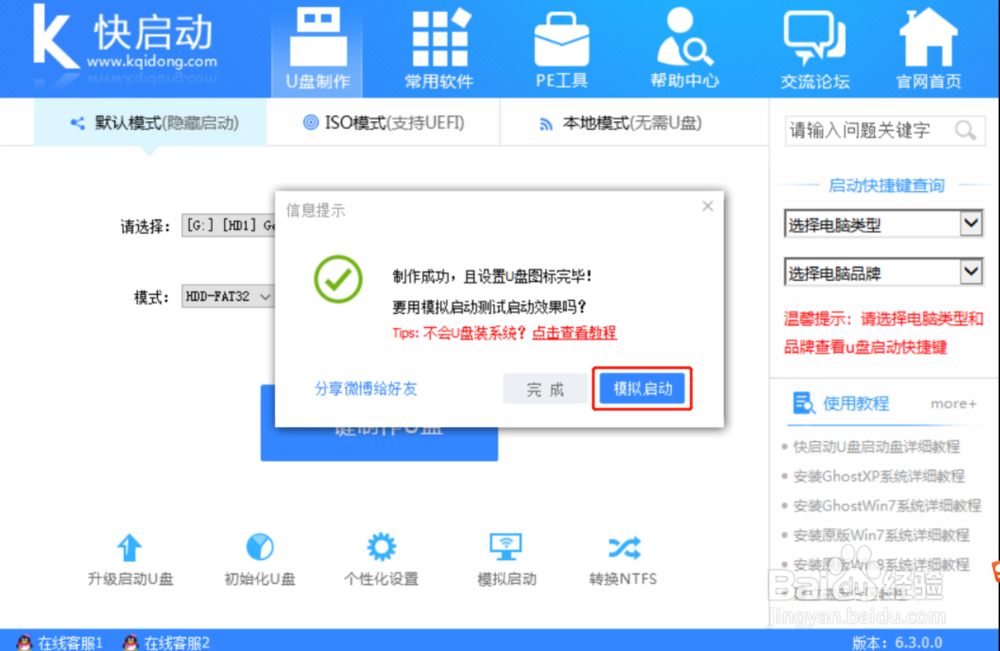1000x651 pixels.
Task: Go to the 官网首页 homepage
Action: [928, 47]
